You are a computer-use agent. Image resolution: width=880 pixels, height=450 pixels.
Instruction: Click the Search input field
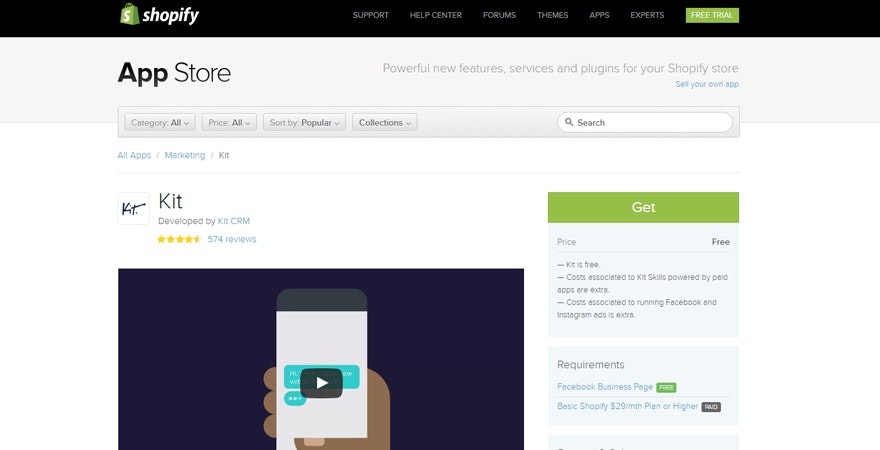coord(650,123)
